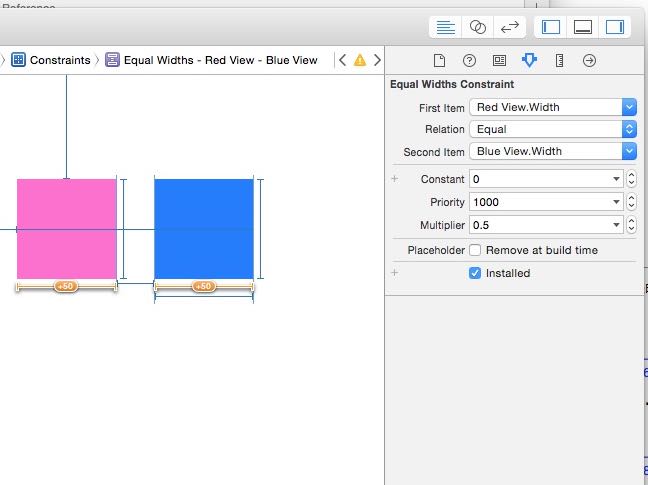Select the pink view height constraint

click(123, 229)
